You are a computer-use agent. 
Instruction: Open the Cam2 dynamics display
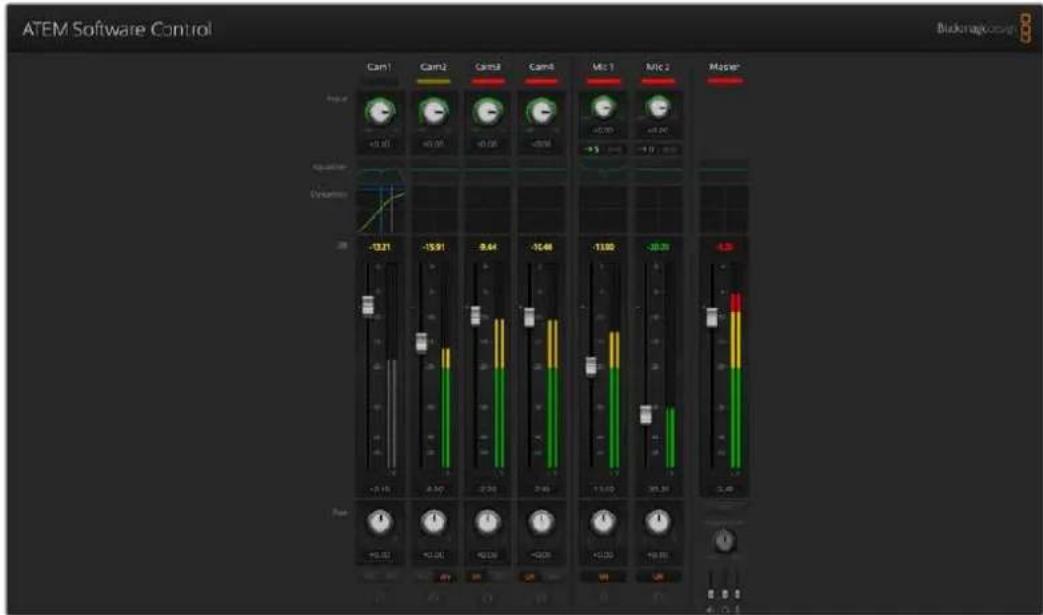click(x=434, y=210)
